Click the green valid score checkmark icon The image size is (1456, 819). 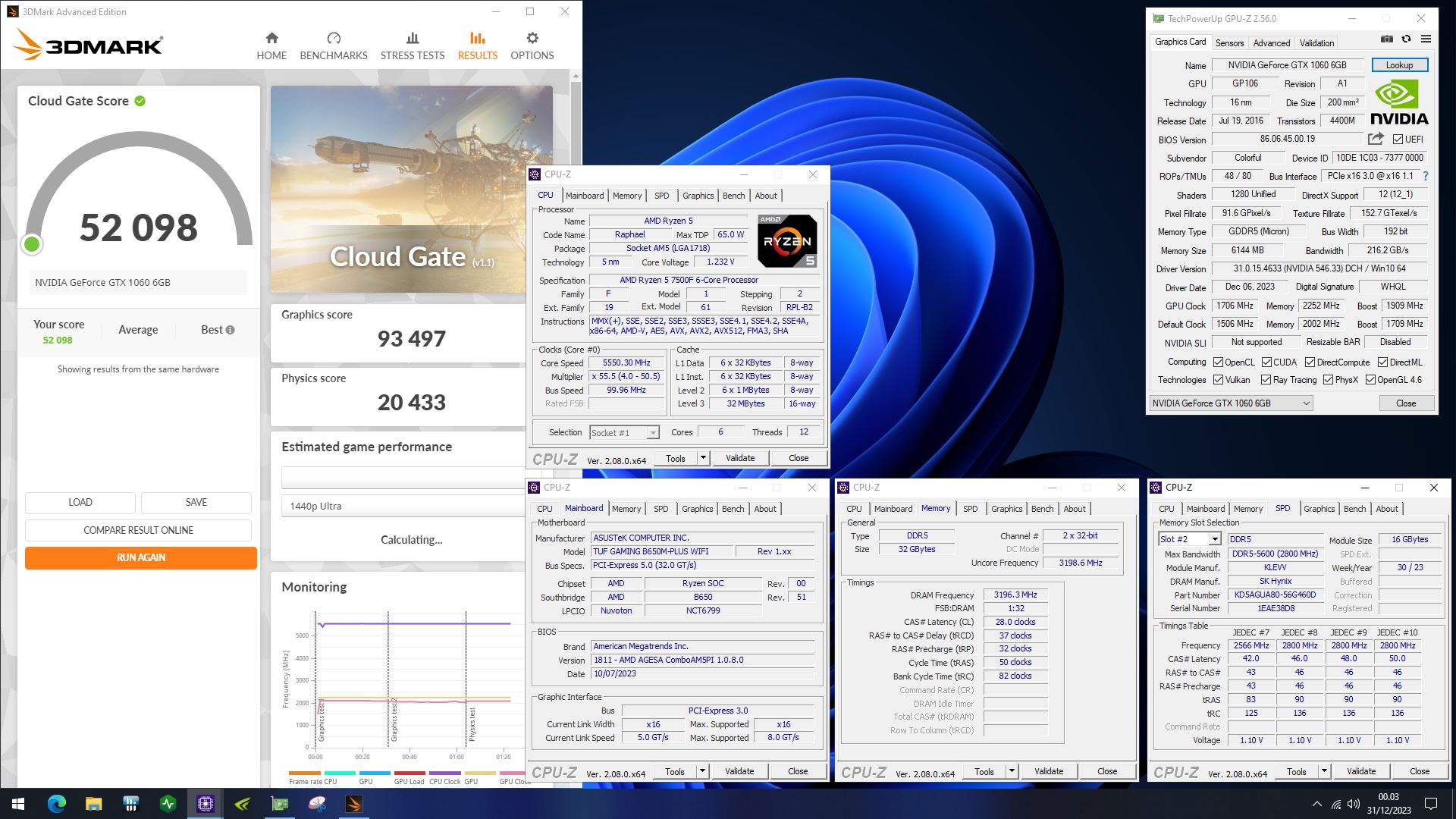tap(140, 101)
